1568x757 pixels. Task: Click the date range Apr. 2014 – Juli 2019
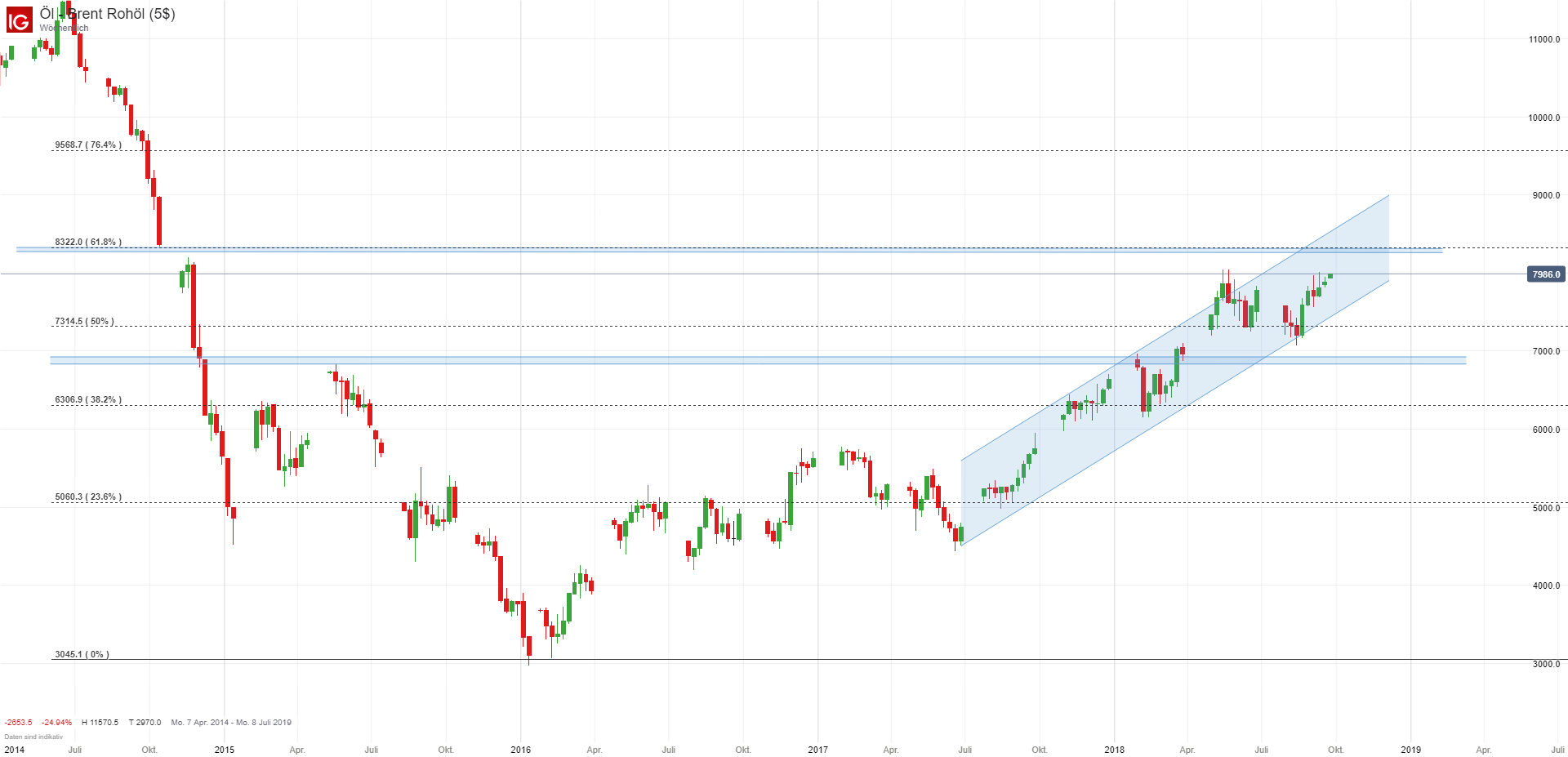[x=231, y=723]
